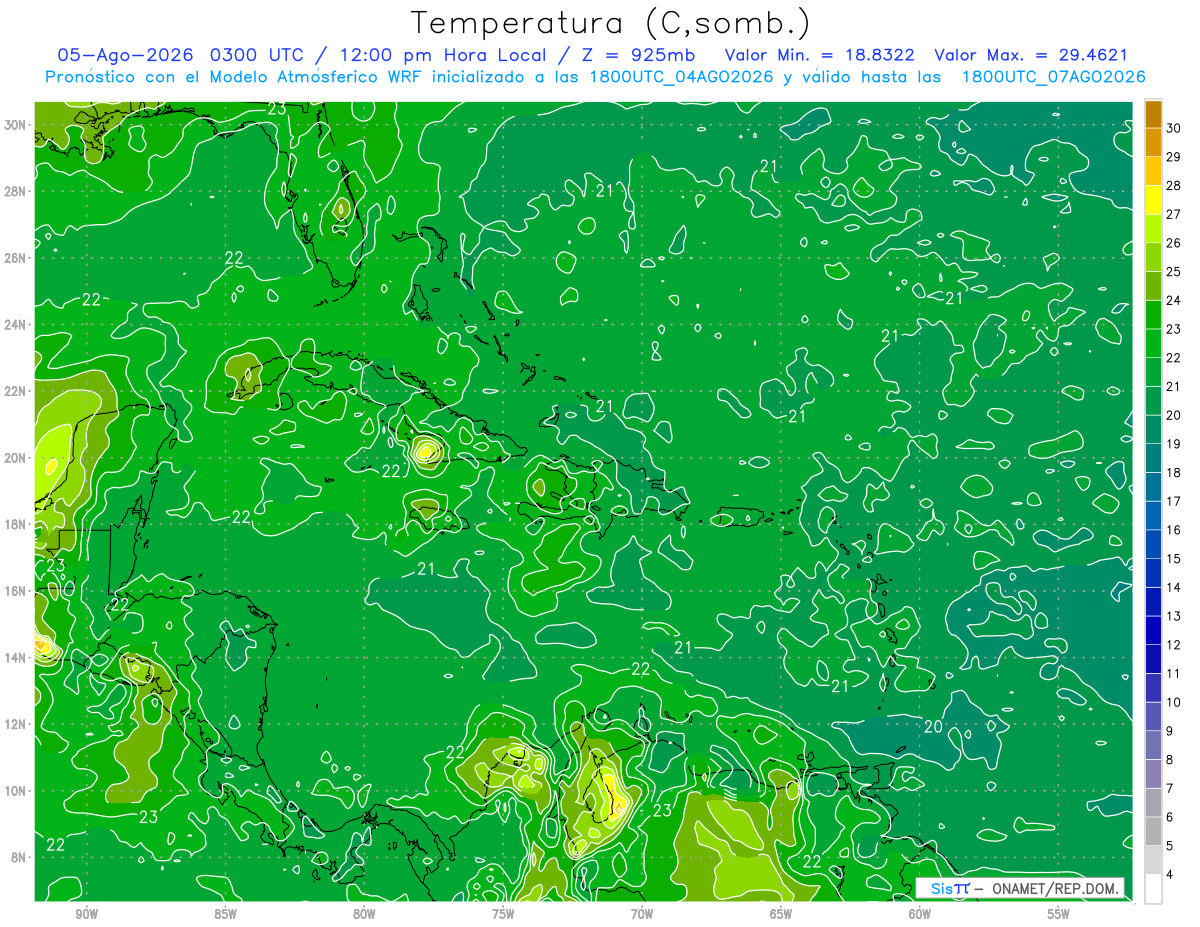Click the '15' value on the color legend
Image resolution: width=1200 pixels, height=927 pixels.
point(1174,559)
